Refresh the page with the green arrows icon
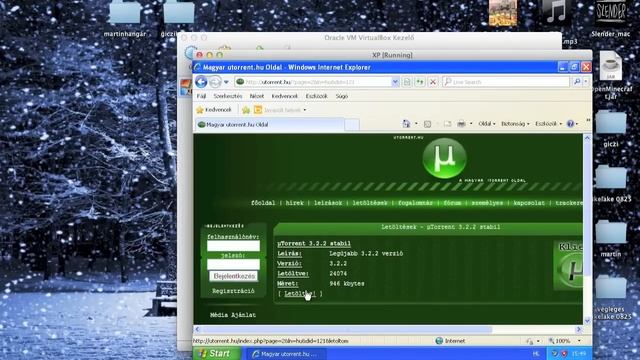Screen dimensions: 640x360 click(420, 82)
